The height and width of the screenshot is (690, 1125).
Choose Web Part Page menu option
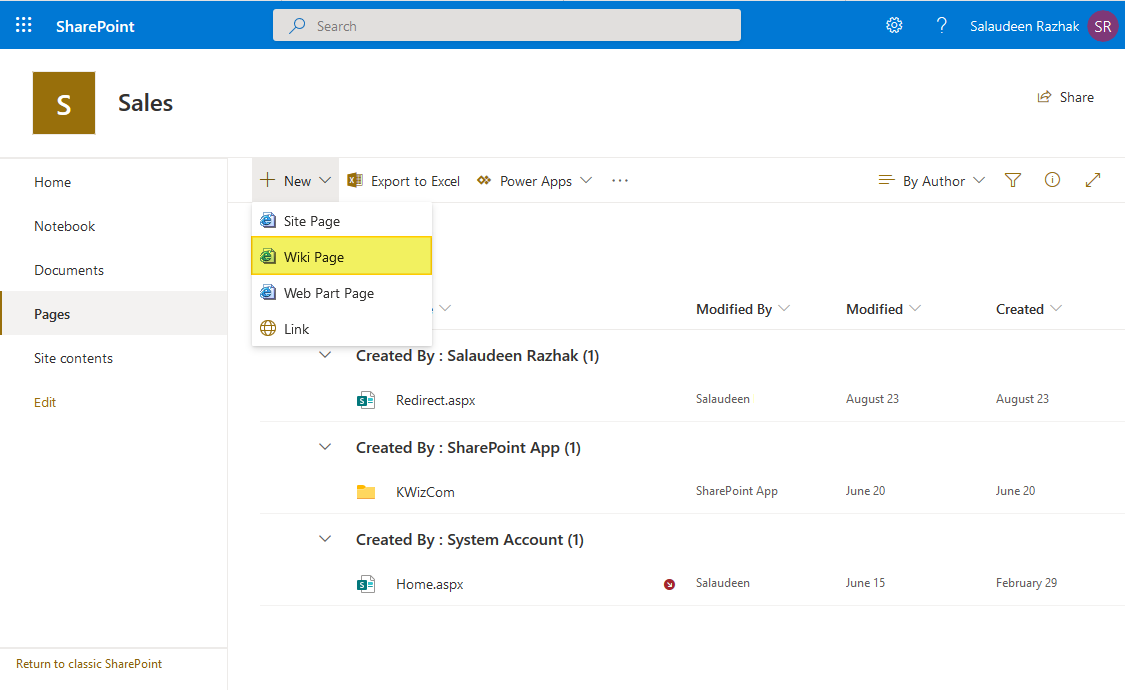pyautogui.click(x=328, y=293)
